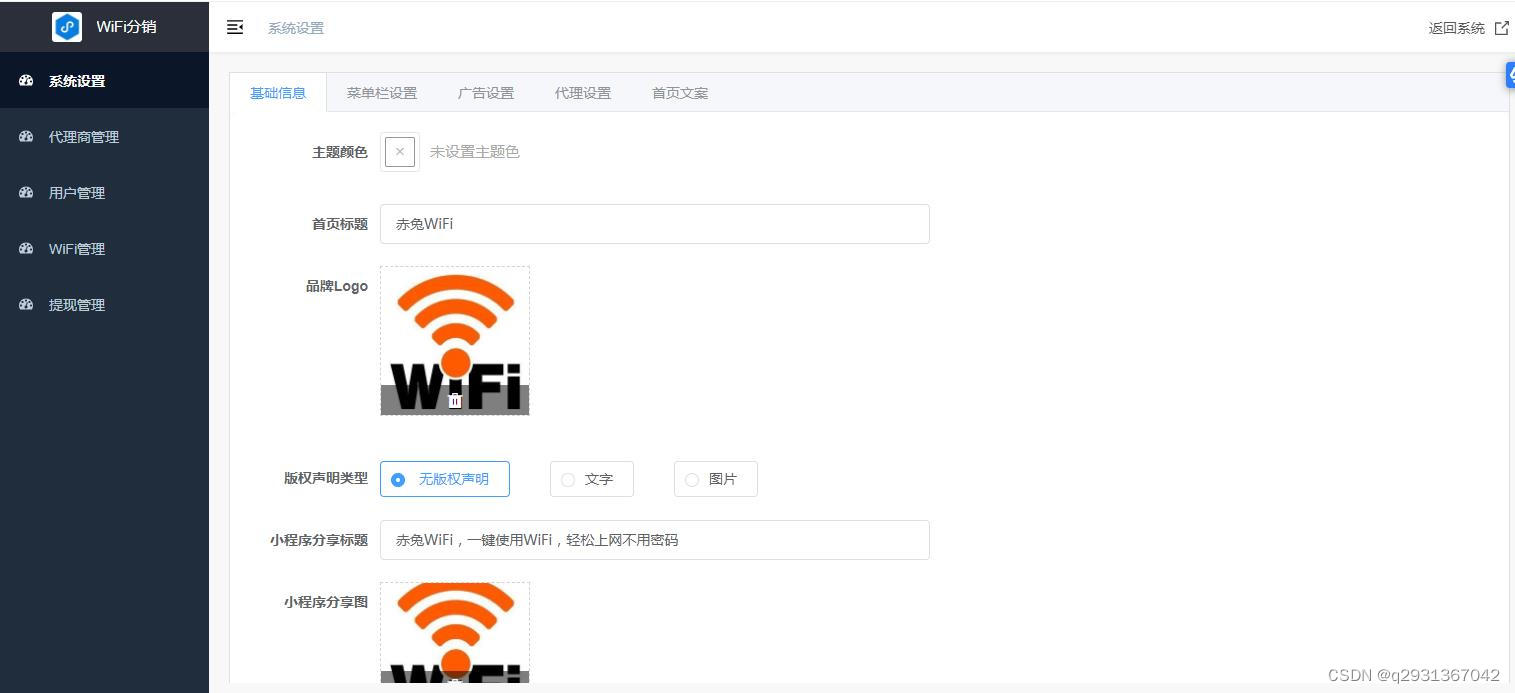
Task: Select the 无版权声明 radio option
Action: pyautogui.click(x=445, y=479)
